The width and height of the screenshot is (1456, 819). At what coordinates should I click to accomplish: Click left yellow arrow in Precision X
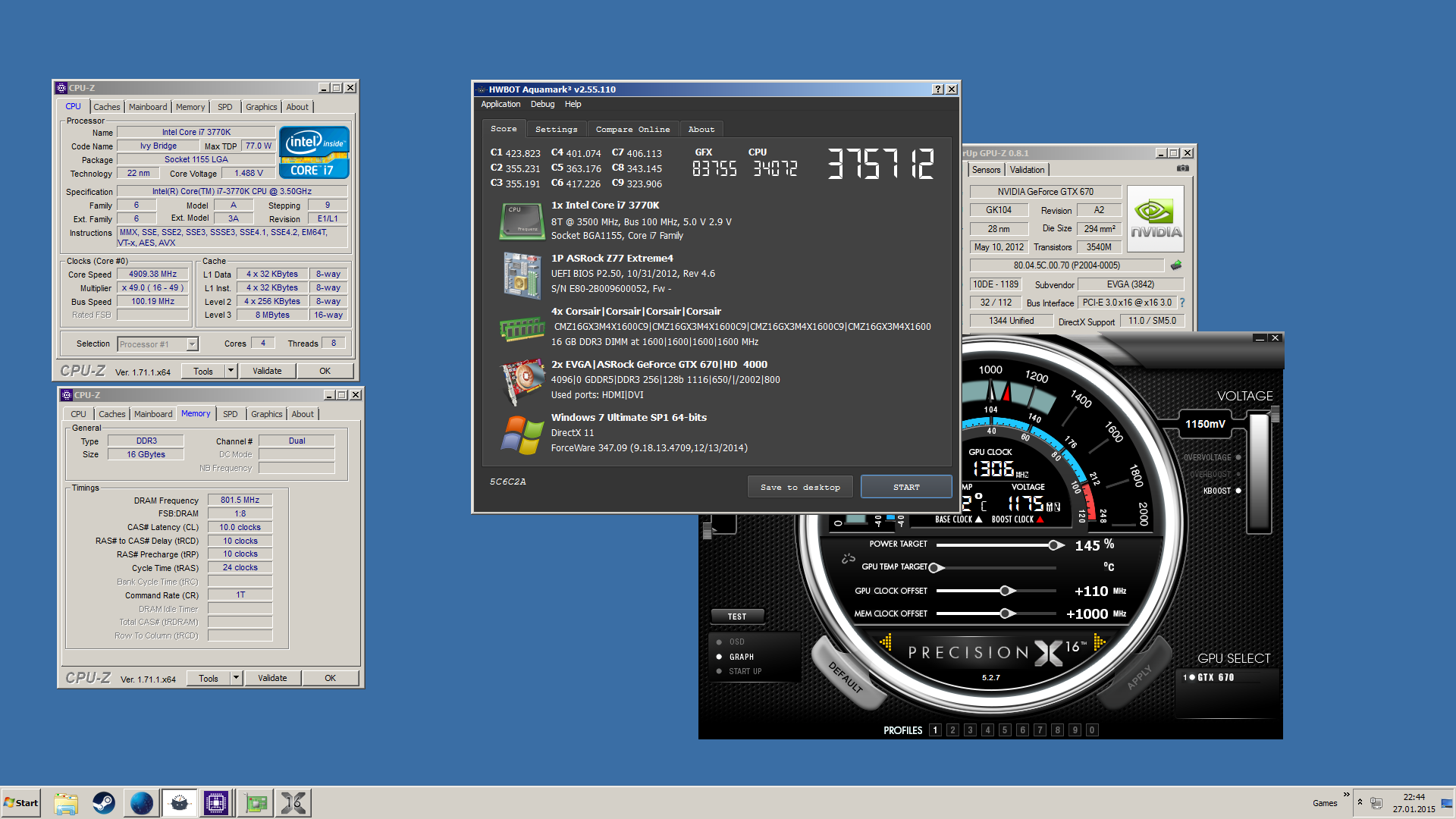(885, 643)
